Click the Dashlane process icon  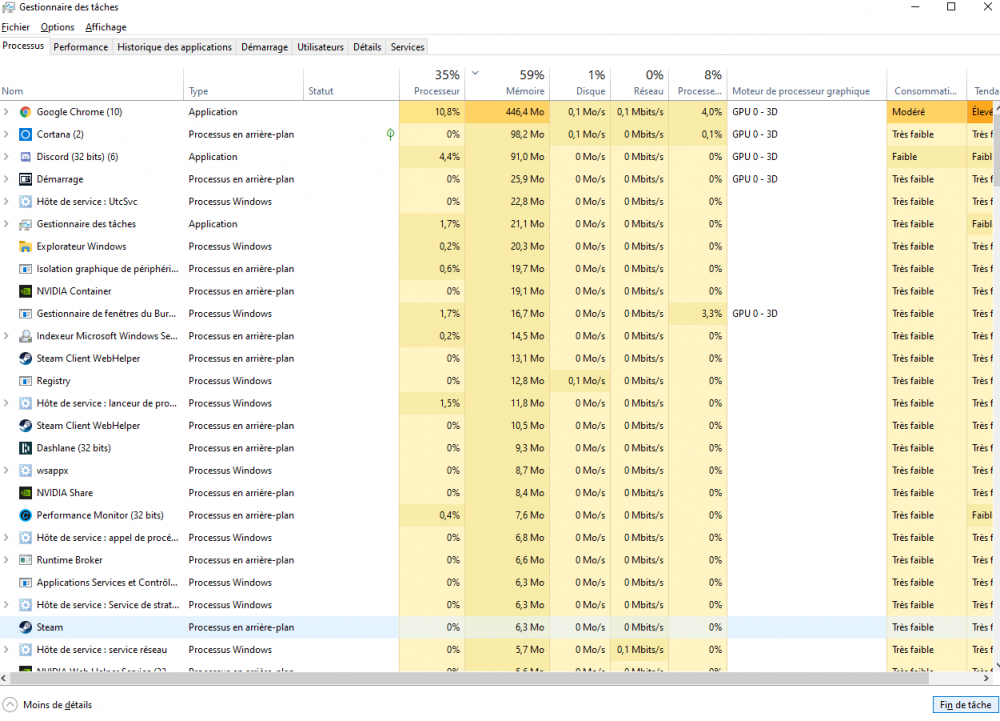point(26,448)
